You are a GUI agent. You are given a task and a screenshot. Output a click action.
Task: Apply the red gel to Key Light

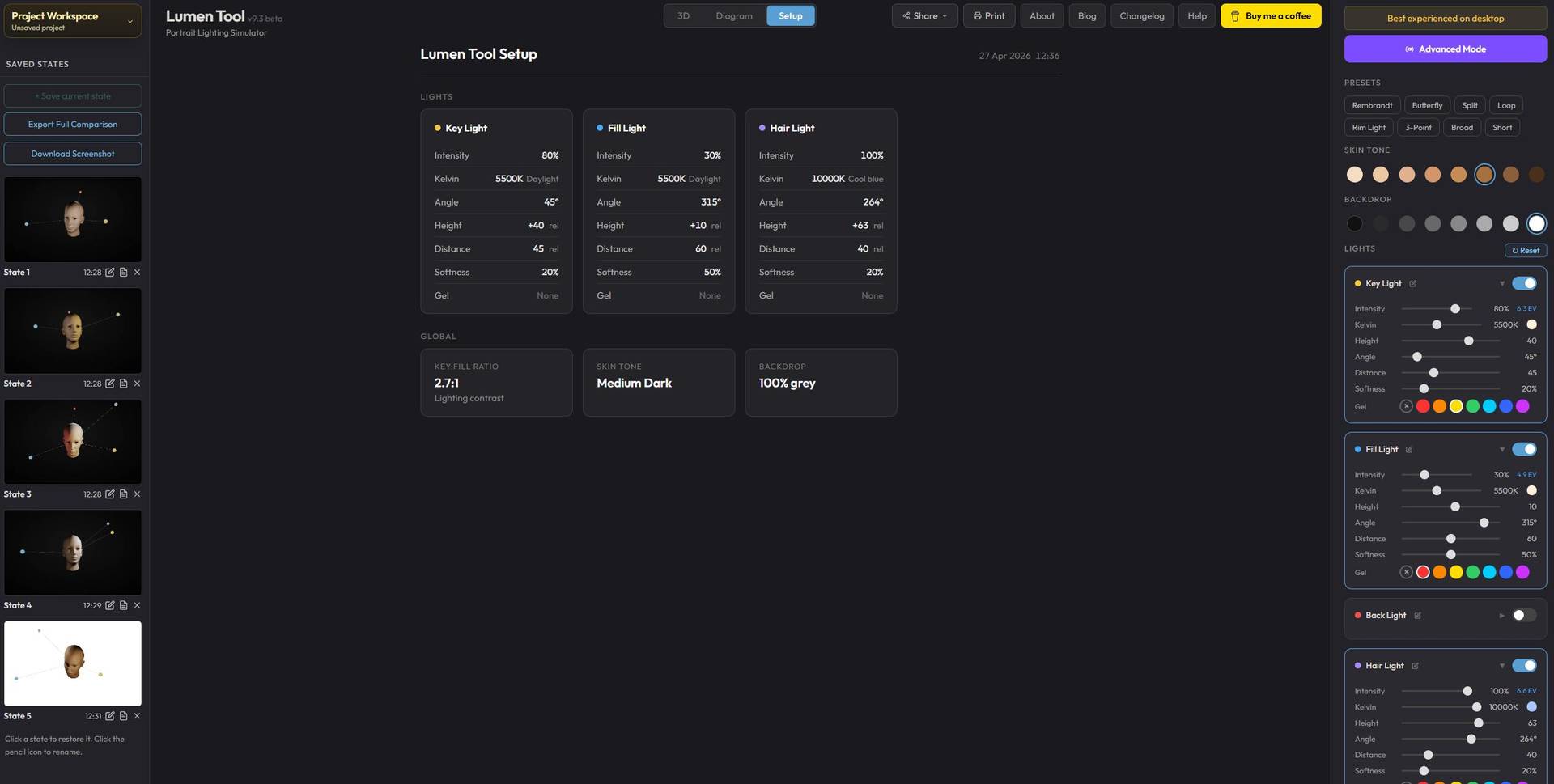pos(1423,406)
